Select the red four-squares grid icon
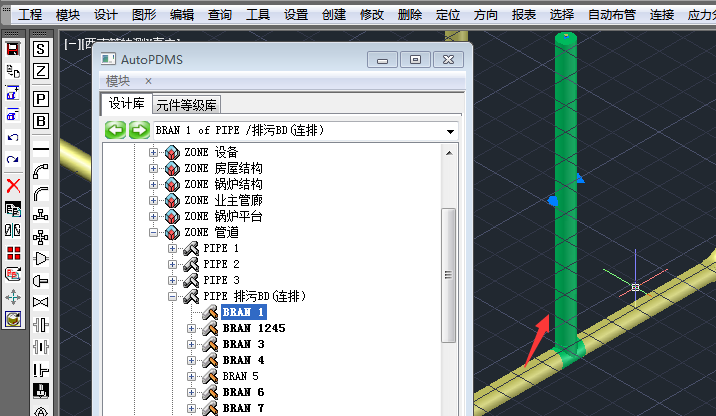Image resolution: width=716 pixels, height=416 pixels. click(x=13, y=253)
